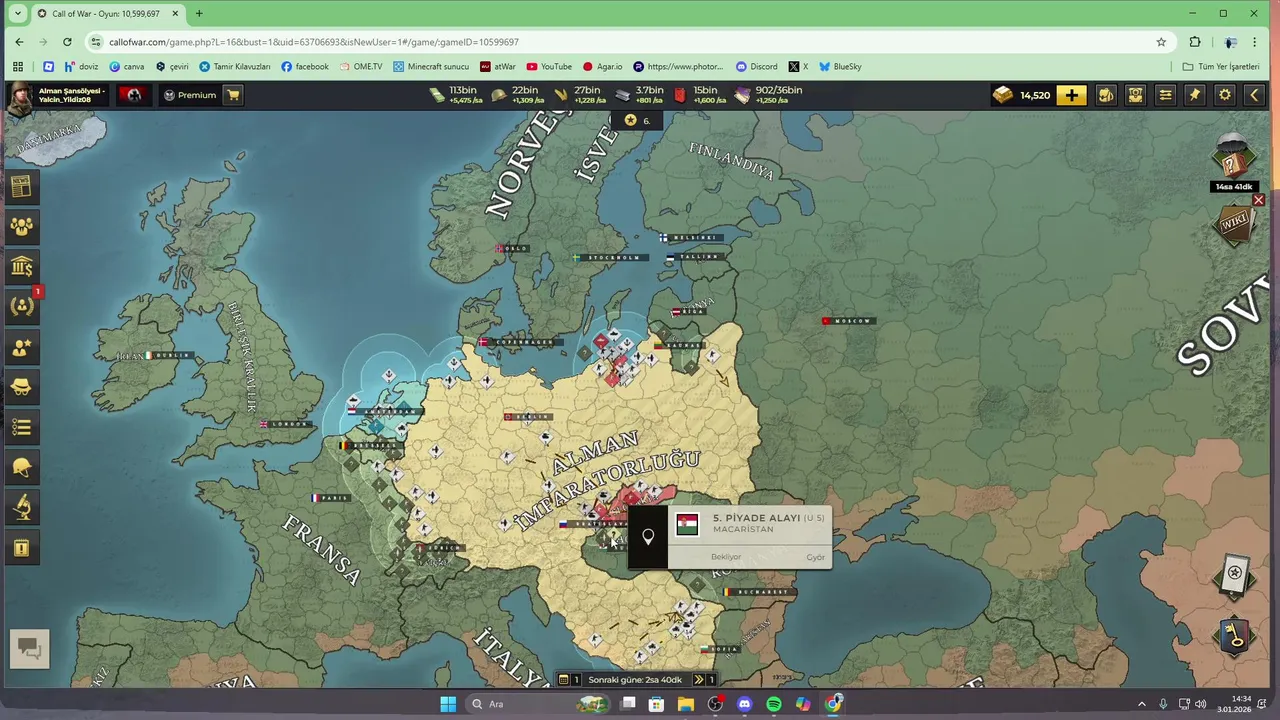
Task: Click the game speed arrows indicator
Action: coord(704,680)
